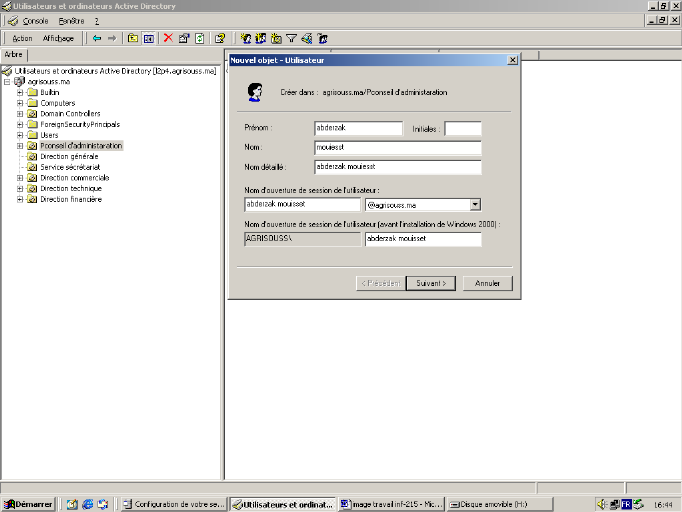This screenshot has width=682, height=512.
Task: Expand the Domain Controllers node
Action: click(x=20, y=114)
